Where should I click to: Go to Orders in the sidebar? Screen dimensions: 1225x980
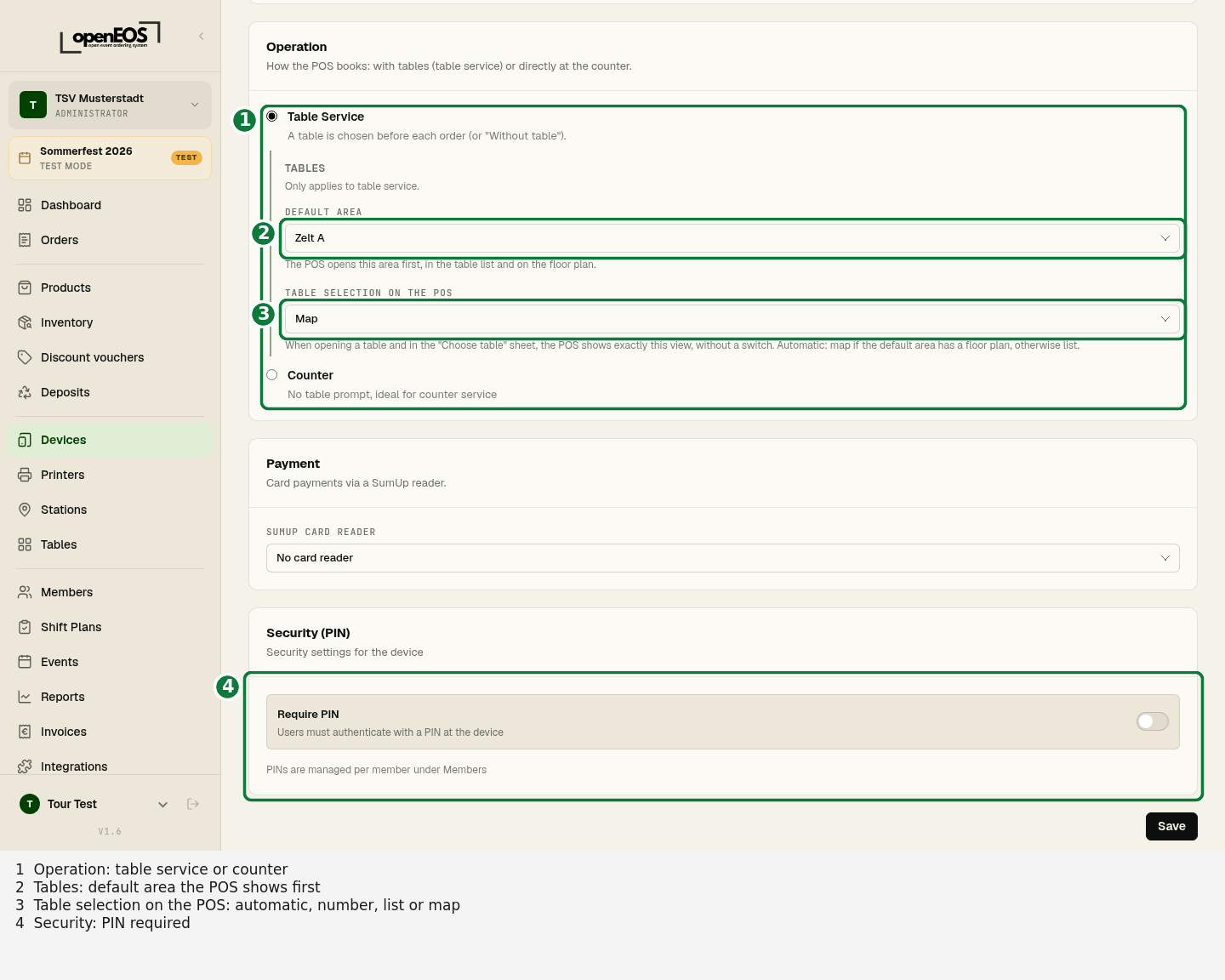tap(111, 240)
